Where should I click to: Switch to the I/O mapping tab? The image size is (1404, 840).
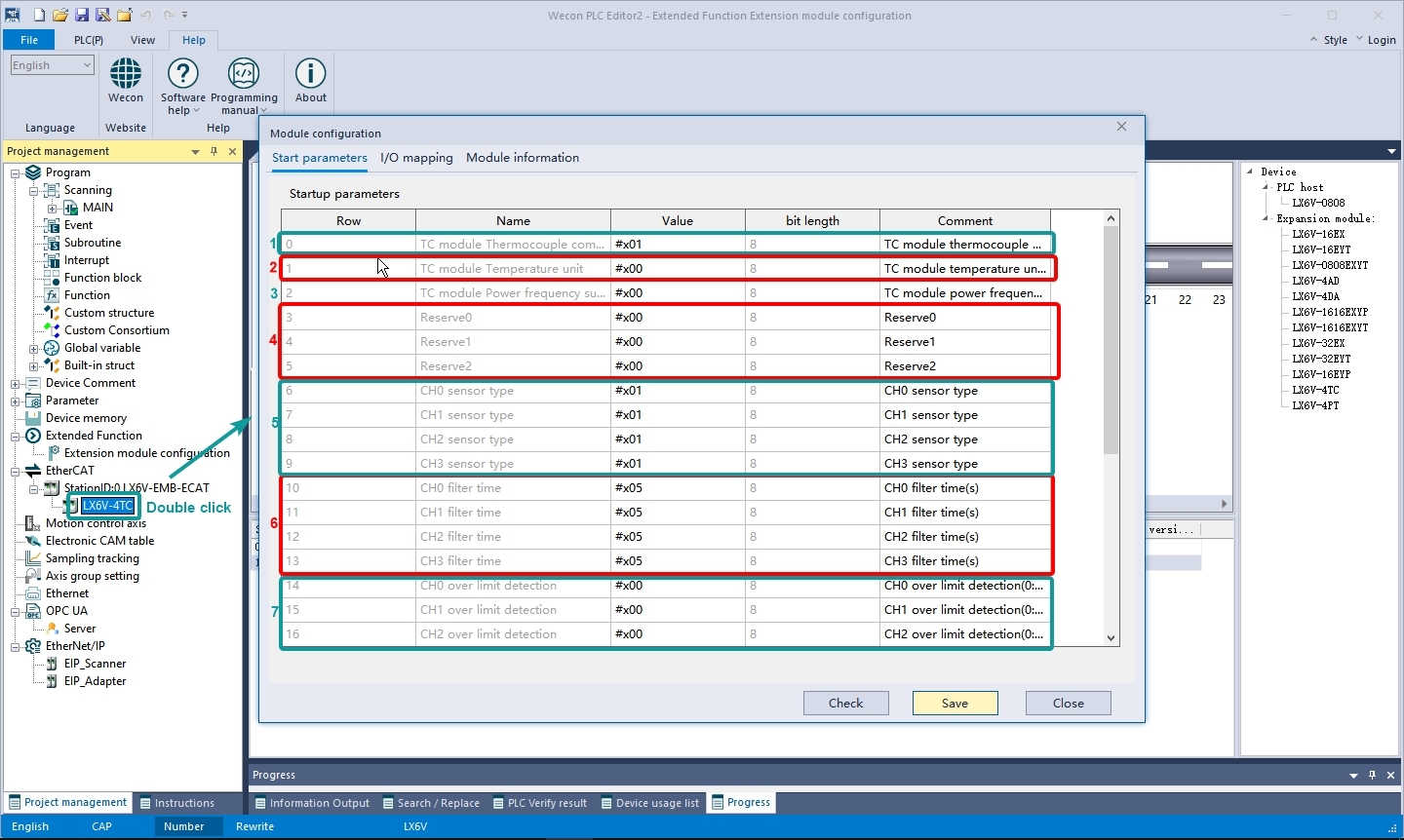(416, 158)
